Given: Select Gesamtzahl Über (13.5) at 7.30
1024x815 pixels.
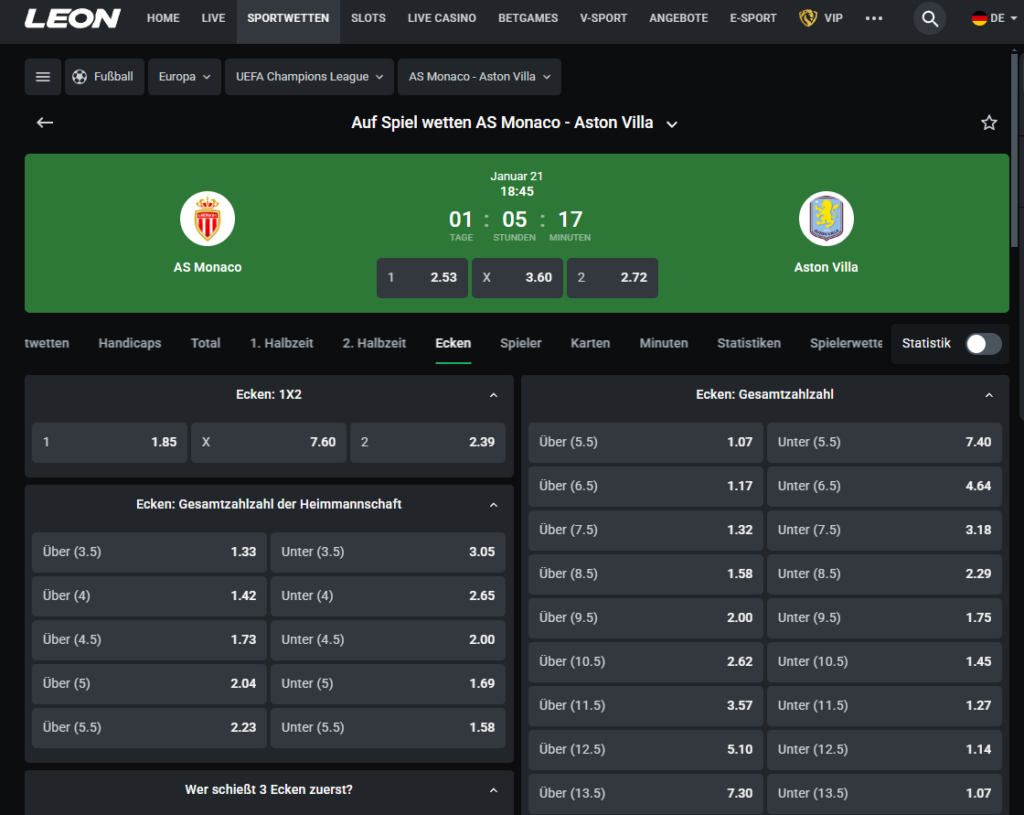Looking at the screenshot, I should pos(646,793).
